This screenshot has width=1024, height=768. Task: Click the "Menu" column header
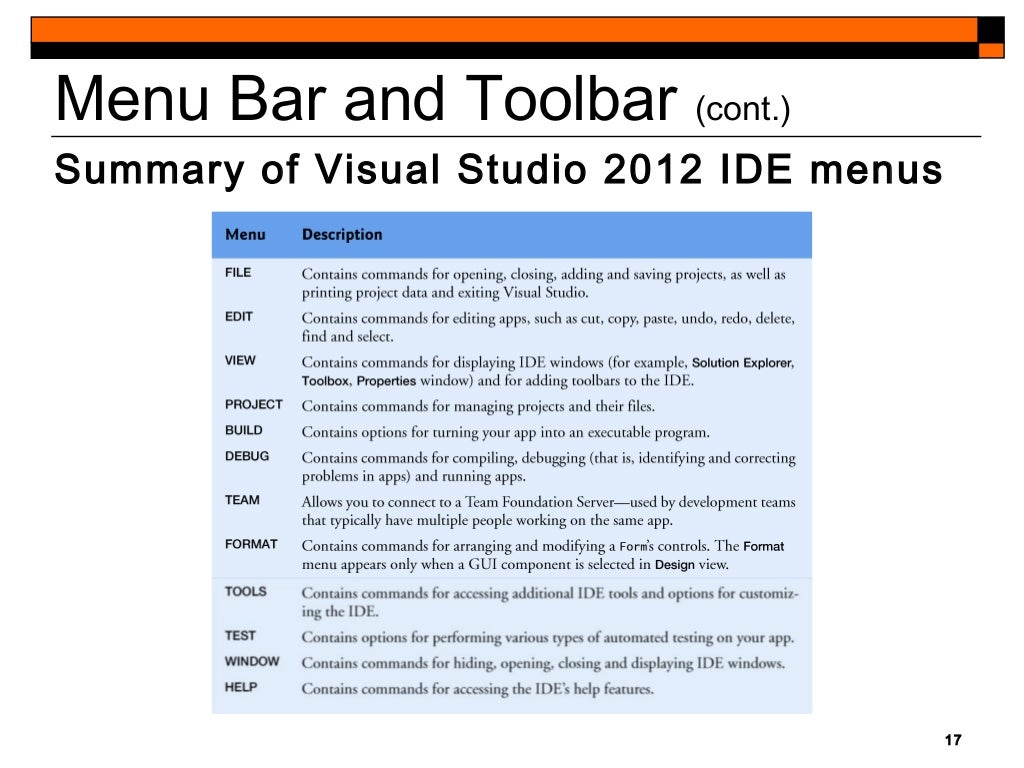coord(245,234)
